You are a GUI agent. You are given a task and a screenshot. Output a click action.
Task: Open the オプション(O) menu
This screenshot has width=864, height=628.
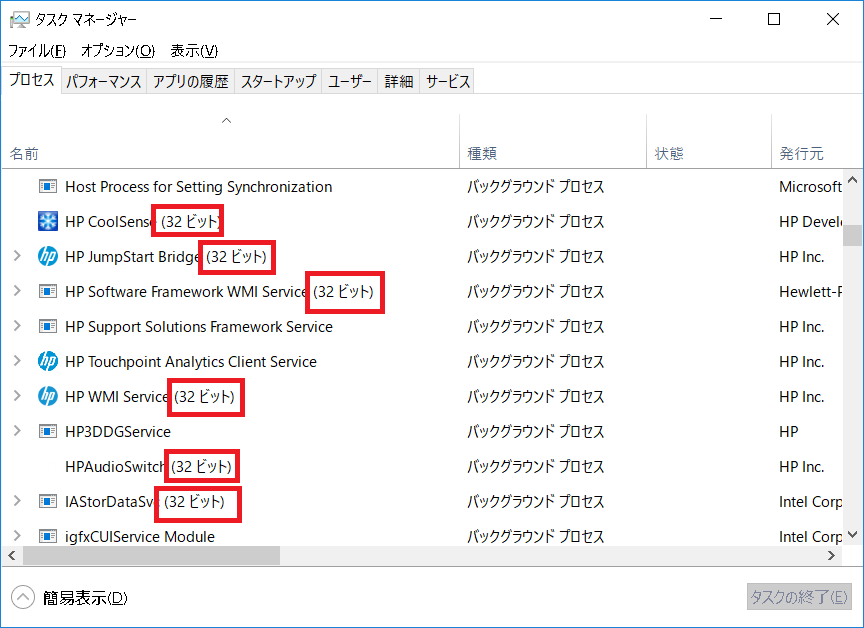click(x=118, y=51)
